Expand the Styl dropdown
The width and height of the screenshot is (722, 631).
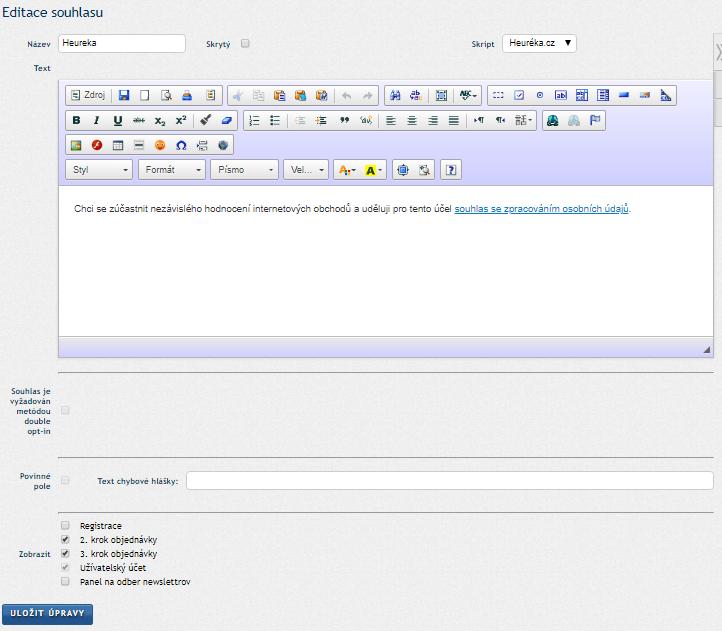[99, 170]
